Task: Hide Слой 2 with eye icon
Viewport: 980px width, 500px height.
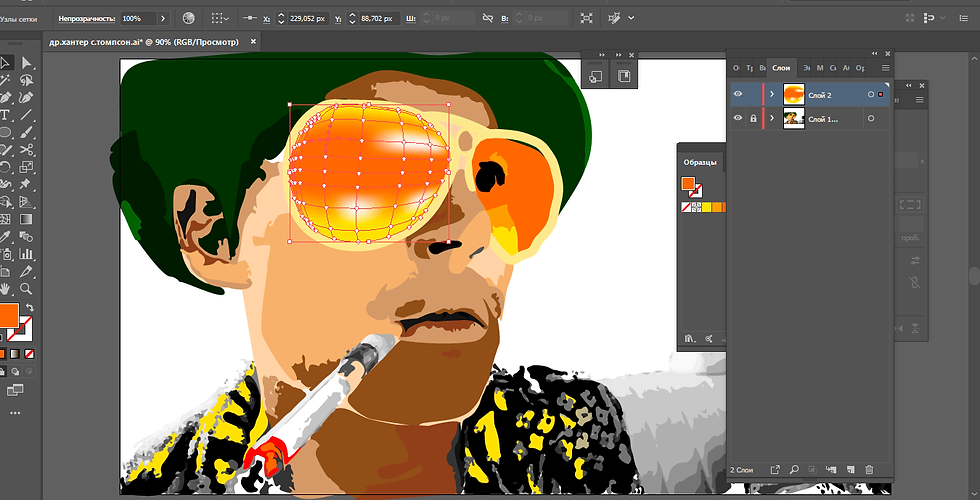Action: [738, 94]
